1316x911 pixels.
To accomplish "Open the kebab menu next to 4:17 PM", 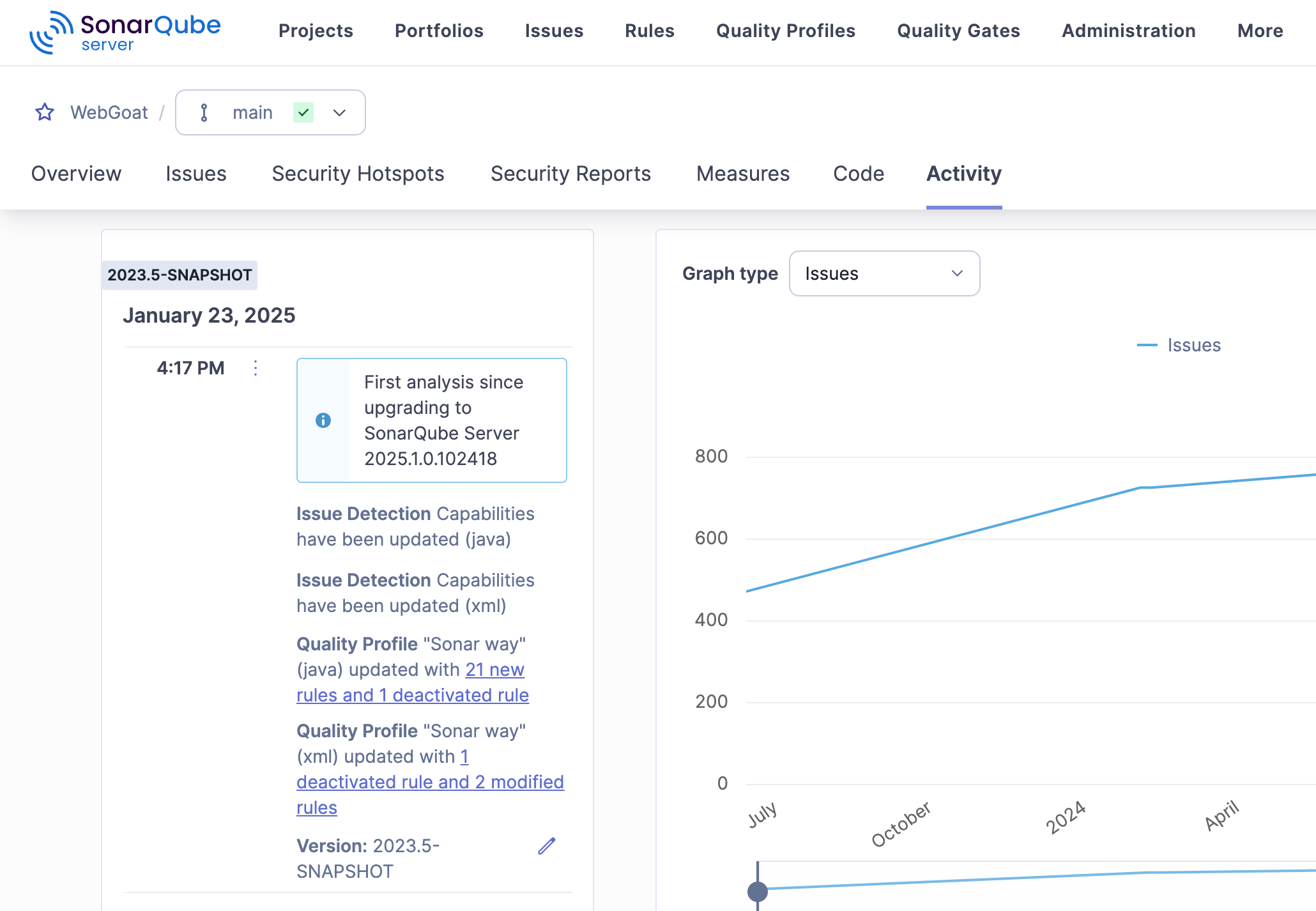I will click(255, 368).
